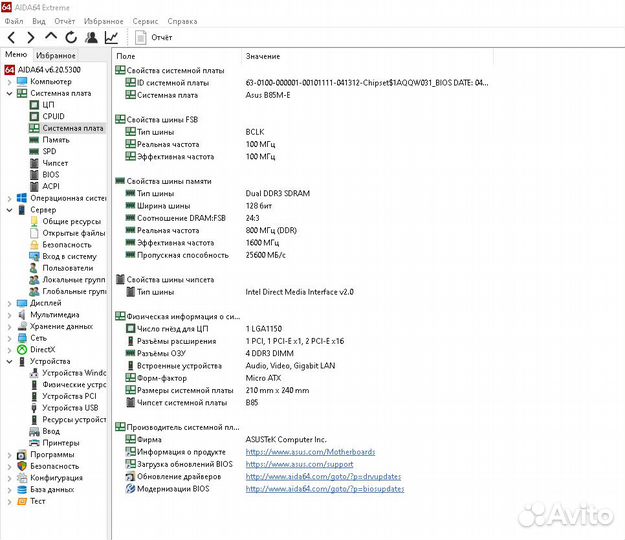Open the Файл menu
This screenshot has height=540, width=625.
(x=14, y=21)
